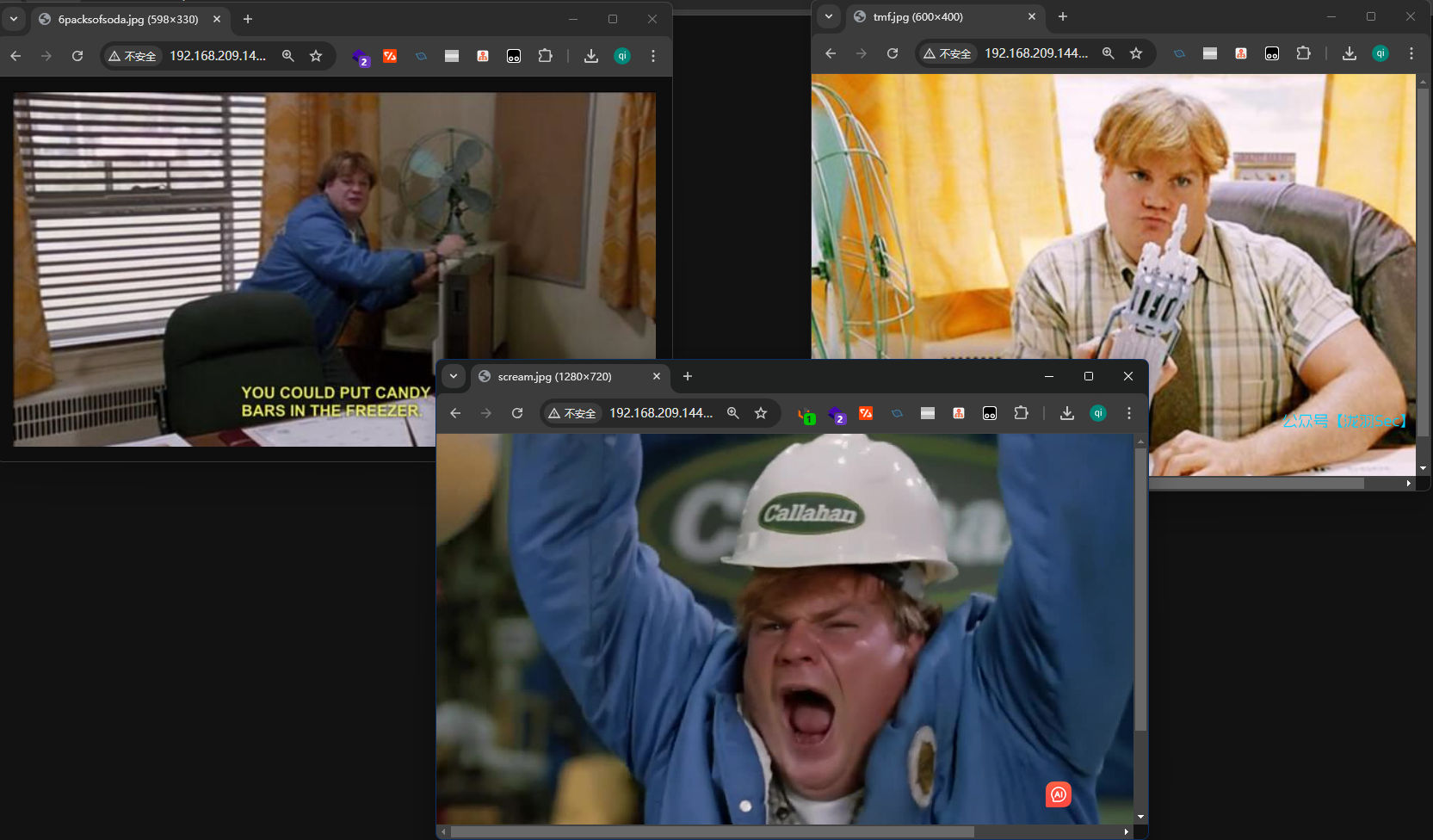Expand tab search chevron in 6packsofsoda.jpg window
This screenshot has height=840, width=1433.
tap(14, 19)
